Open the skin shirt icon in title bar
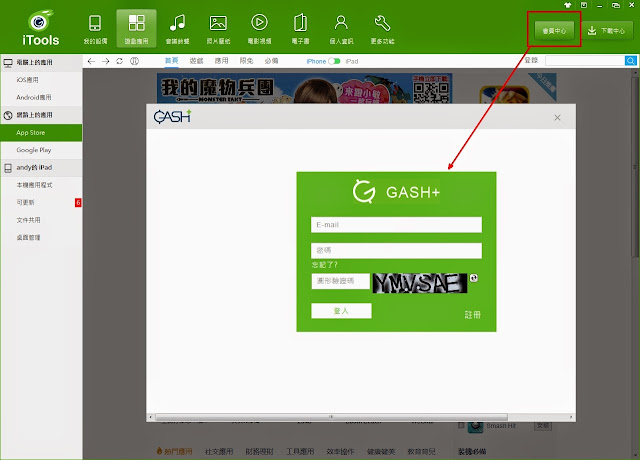Viewport: 640px width, 460px height. 567,5
